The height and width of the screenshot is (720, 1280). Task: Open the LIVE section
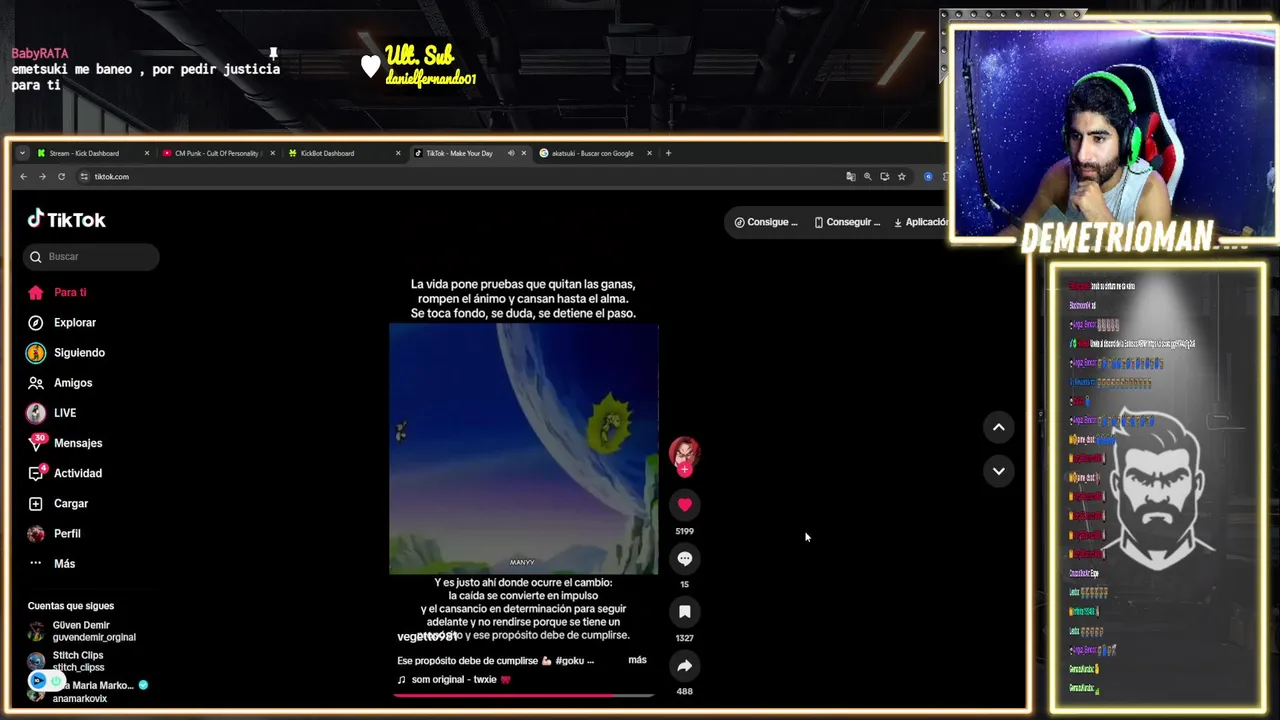point(65,413)
